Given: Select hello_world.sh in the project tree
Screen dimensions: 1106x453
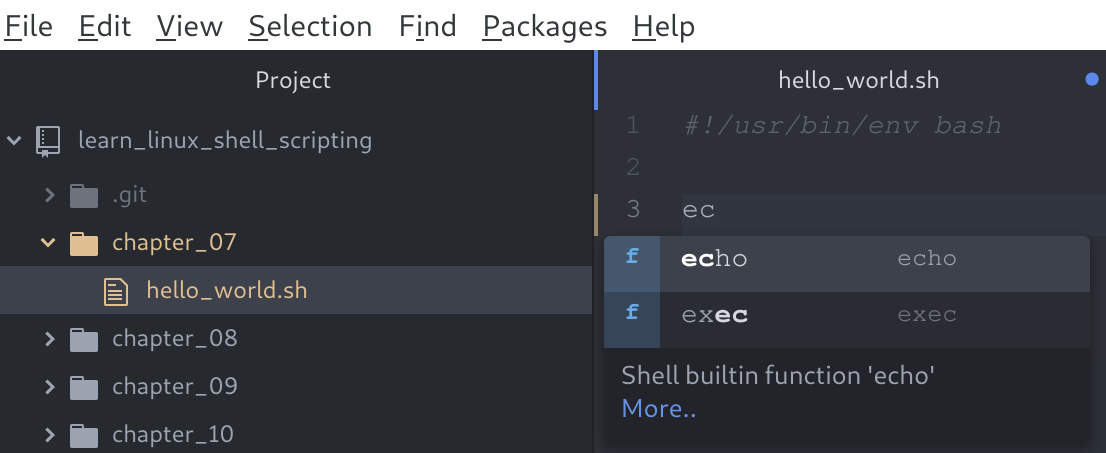Looking at the screenshot, I should click(x=226, y=291).
